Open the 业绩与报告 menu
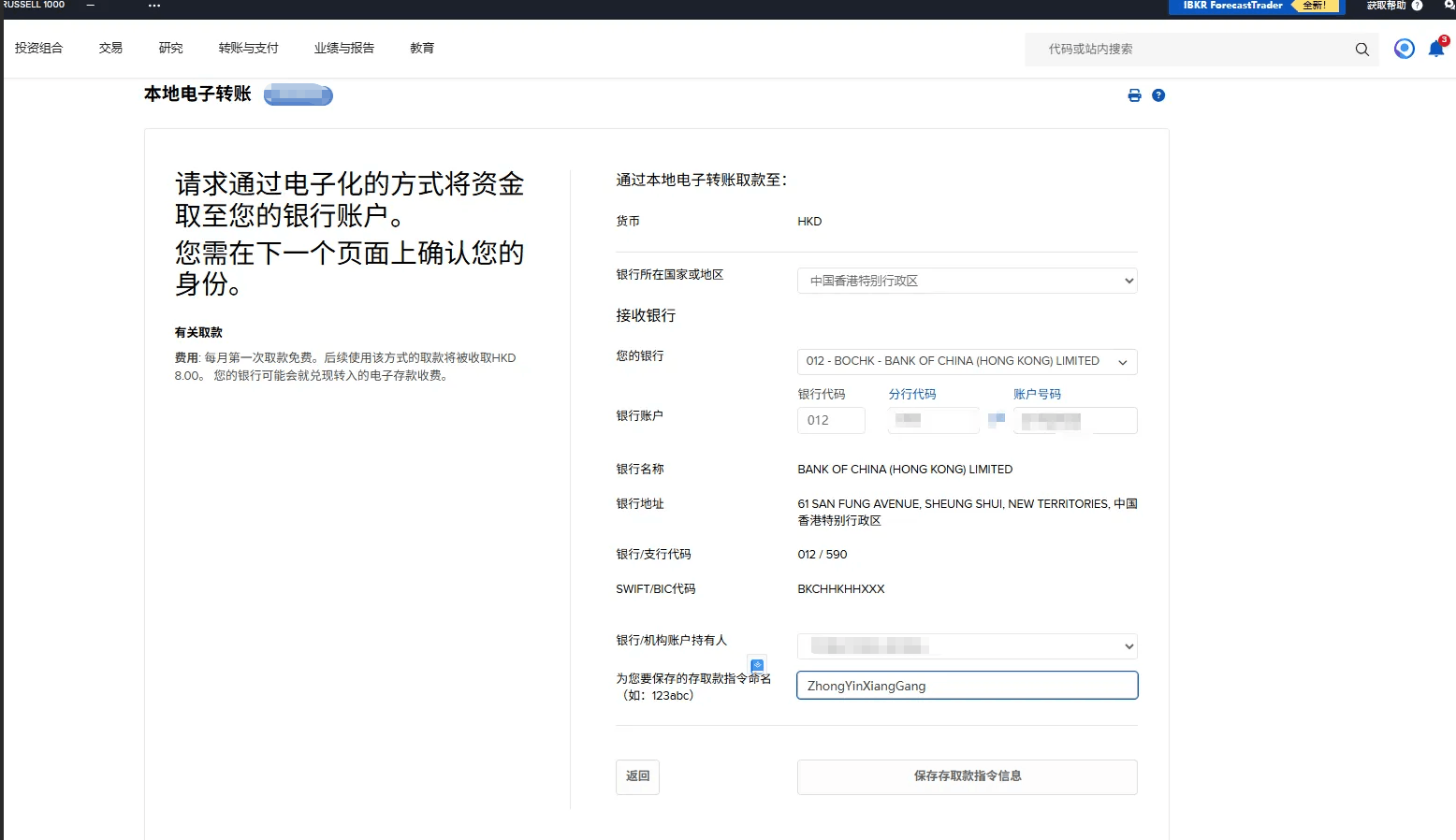 [343, 49]
